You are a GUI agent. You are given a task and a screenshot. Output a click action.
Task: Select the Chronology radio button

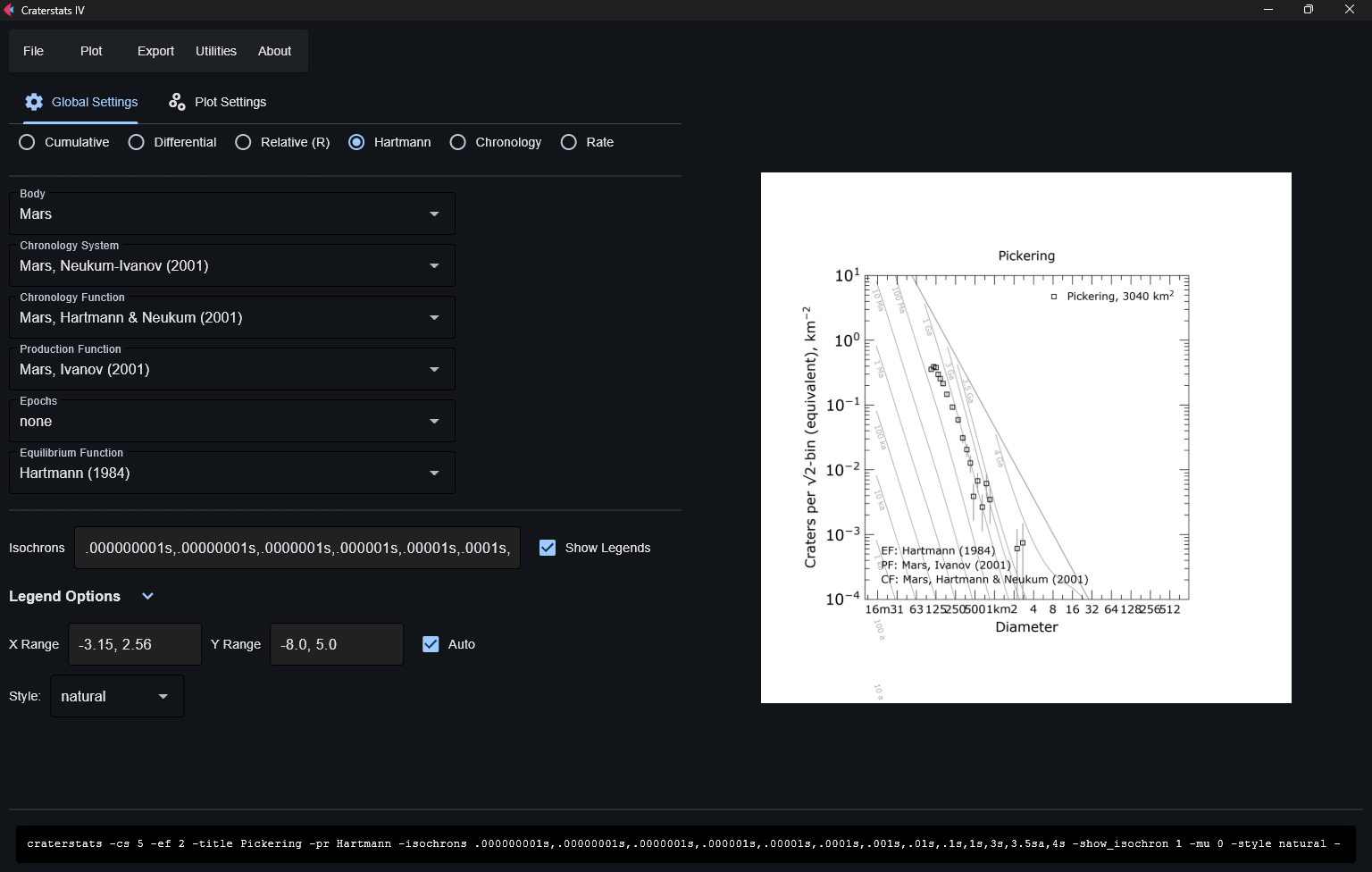tap(457, 142)
